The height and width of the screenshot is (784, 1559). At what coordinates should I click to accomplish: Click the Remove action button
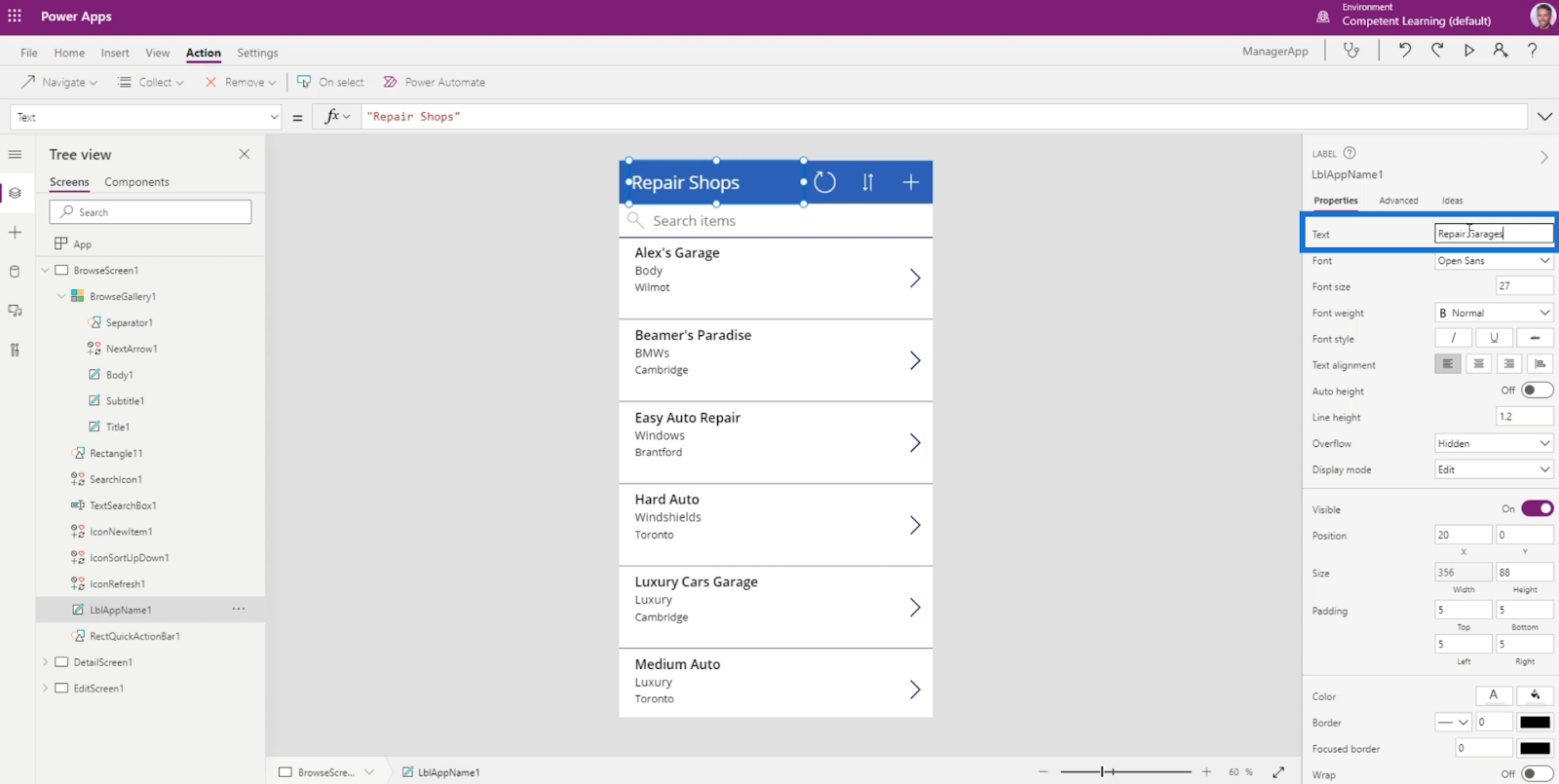(x=240, y=82)
